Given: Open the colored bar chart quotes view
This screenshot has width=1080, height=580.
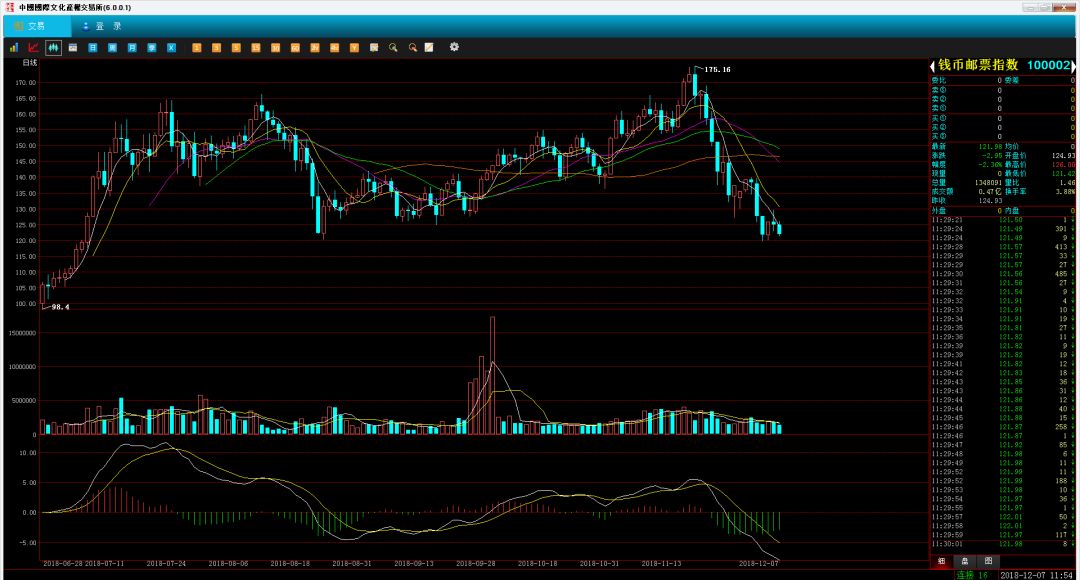Looking at the screenshot, I should click(x=14, y=48).
